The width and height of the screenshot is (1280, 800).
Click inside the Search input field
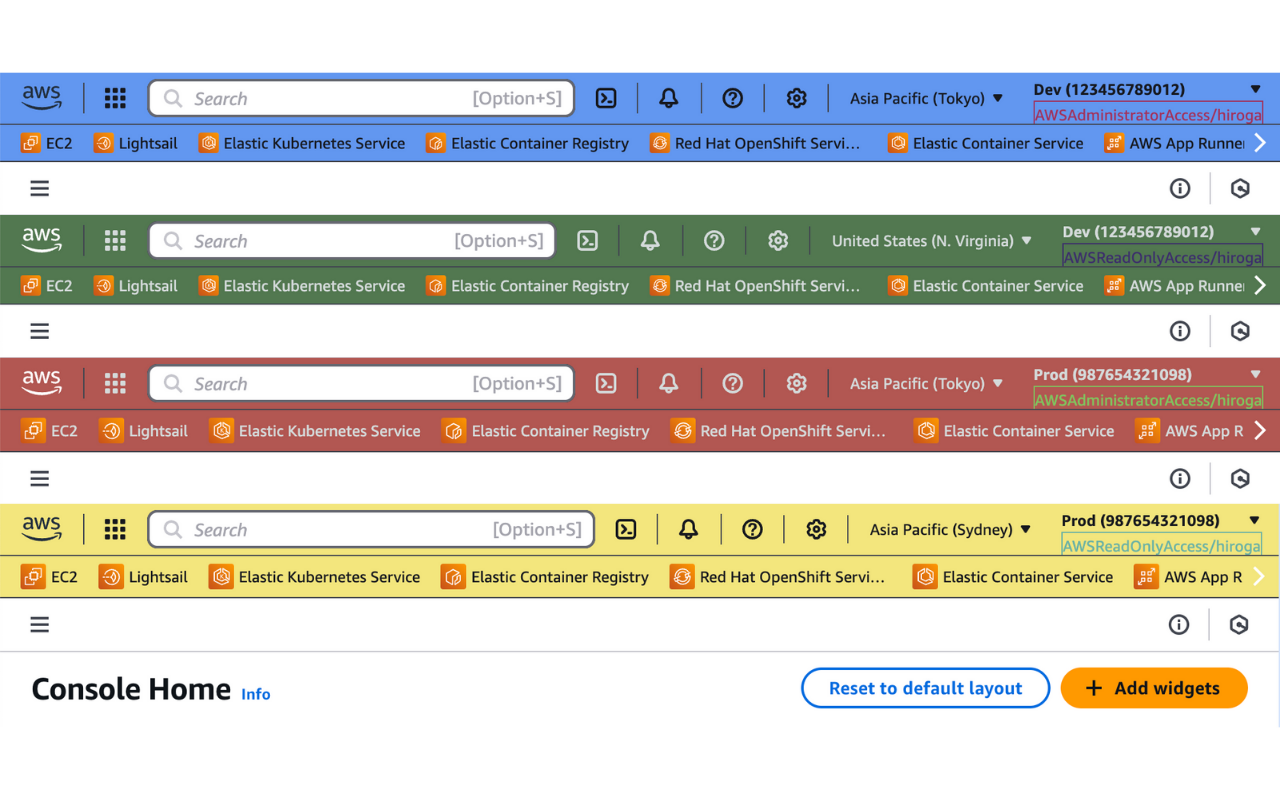click(x=360, y=98)
